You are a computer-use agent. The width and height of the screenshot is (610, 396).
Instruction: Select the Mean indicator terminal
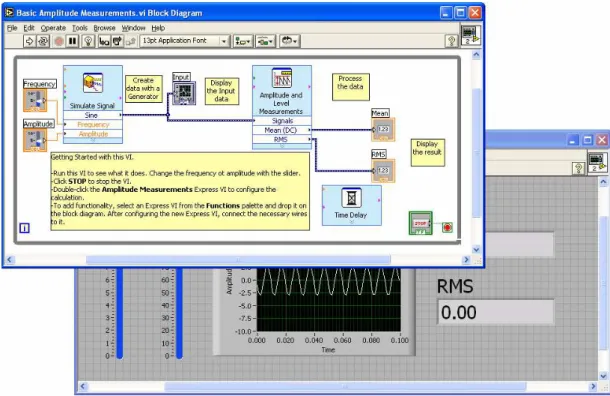(x=383, y=129)
